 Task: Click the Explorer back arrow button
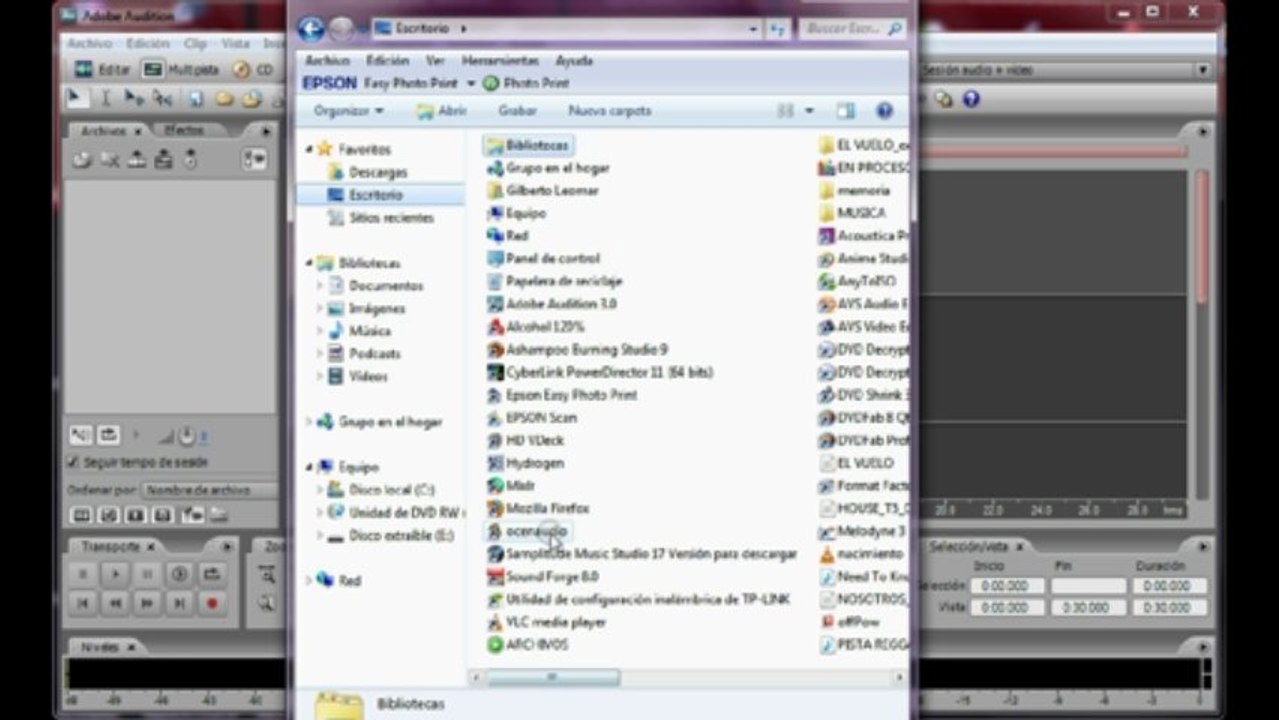coord(311,29)
